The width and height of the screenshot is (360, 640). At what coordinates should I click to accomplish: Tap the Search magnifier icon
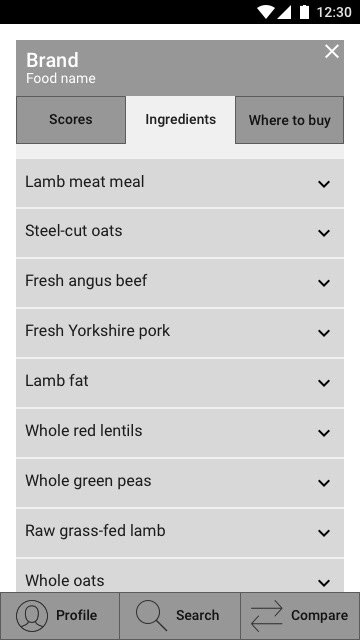pos(151,616)
